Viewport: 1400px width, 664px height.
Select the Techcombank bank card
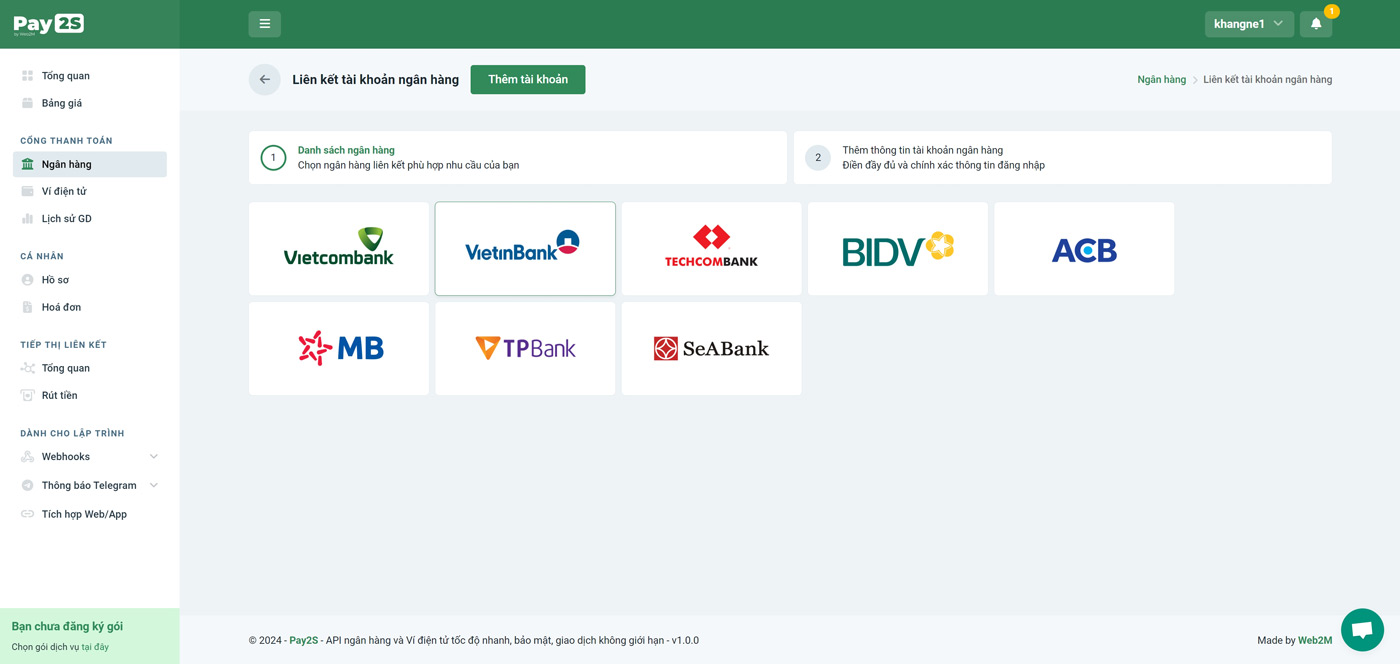coord(711,249)
